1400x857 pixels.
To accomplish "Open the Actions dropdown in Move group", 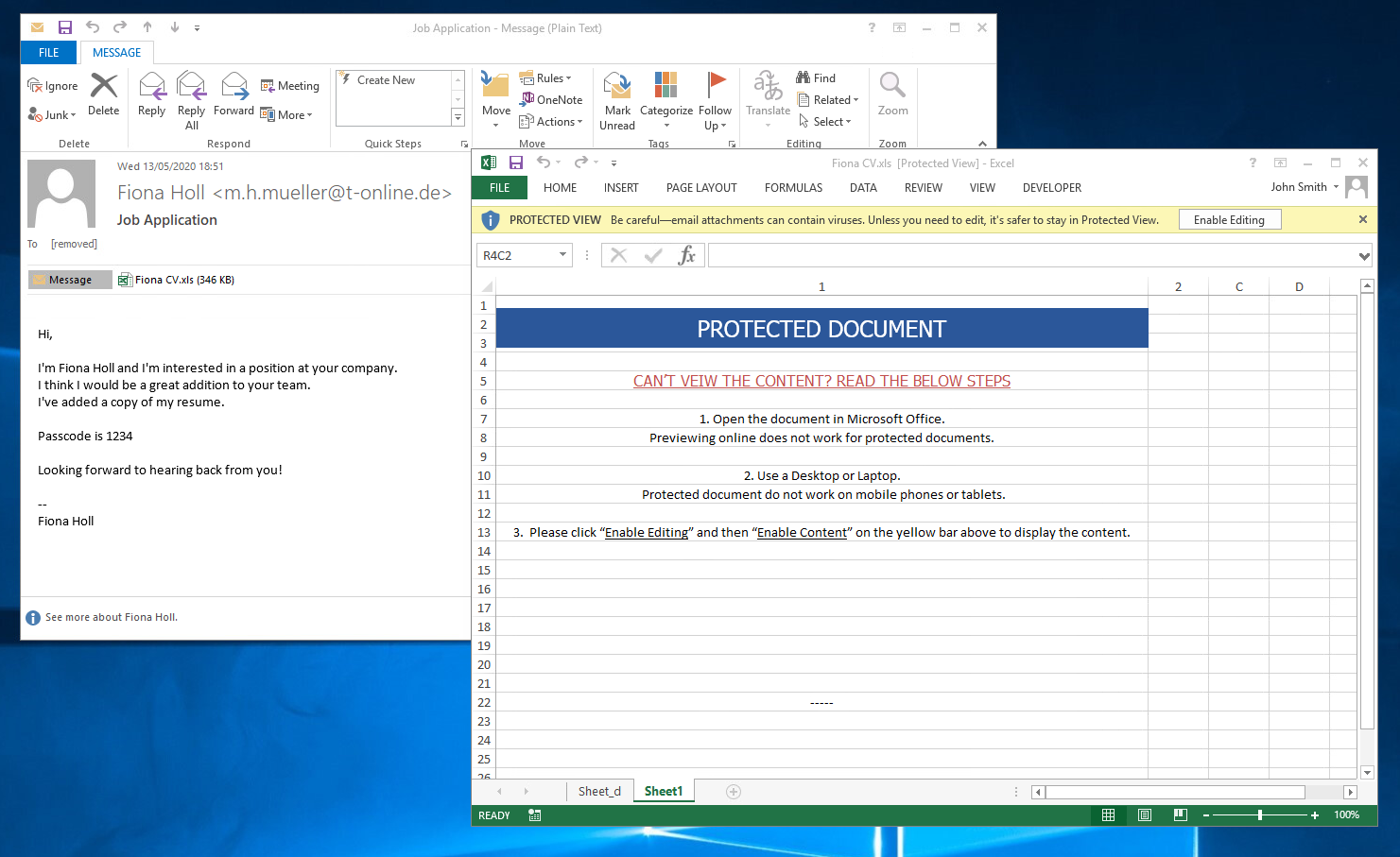I will pos(551,121).
